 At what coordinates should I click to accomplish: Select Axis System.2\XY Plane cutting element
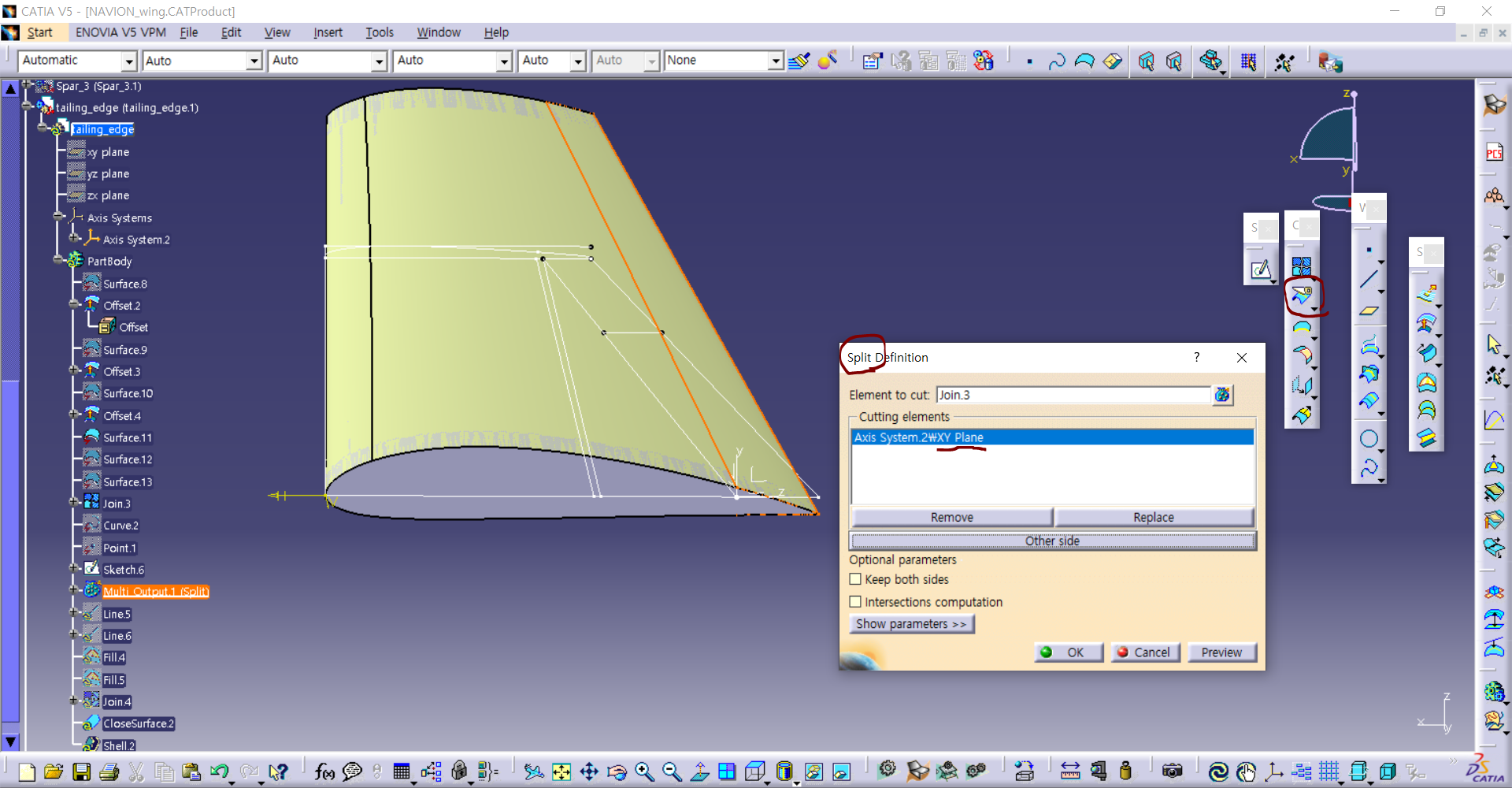pos(1052,437)
